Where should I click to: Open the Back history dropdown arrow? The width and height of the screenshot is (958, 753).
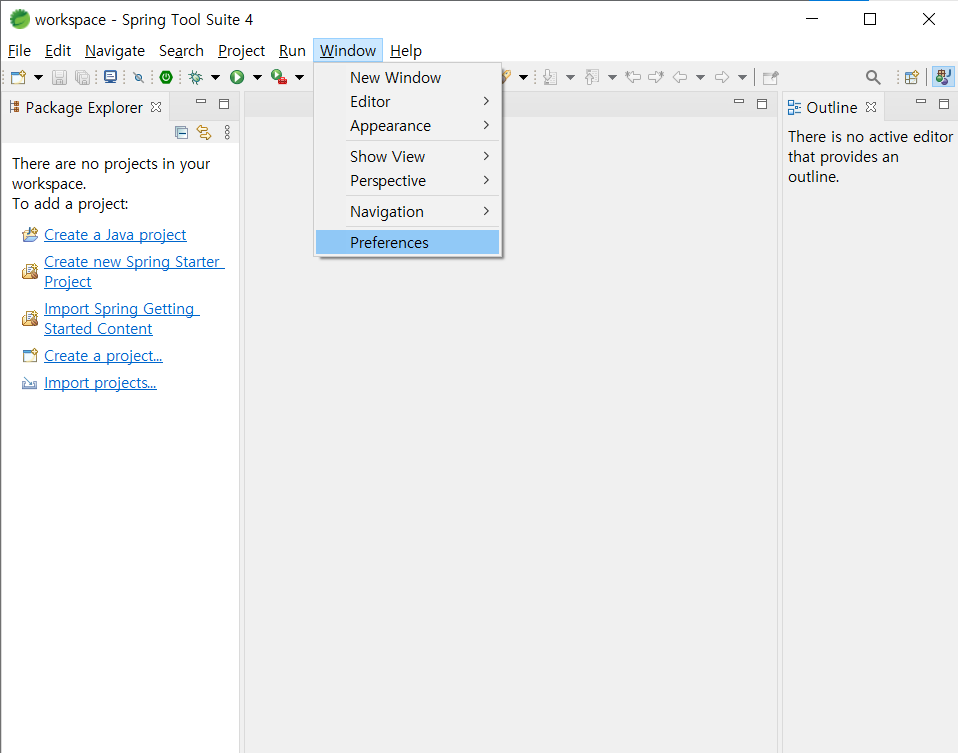pos(700,77)
